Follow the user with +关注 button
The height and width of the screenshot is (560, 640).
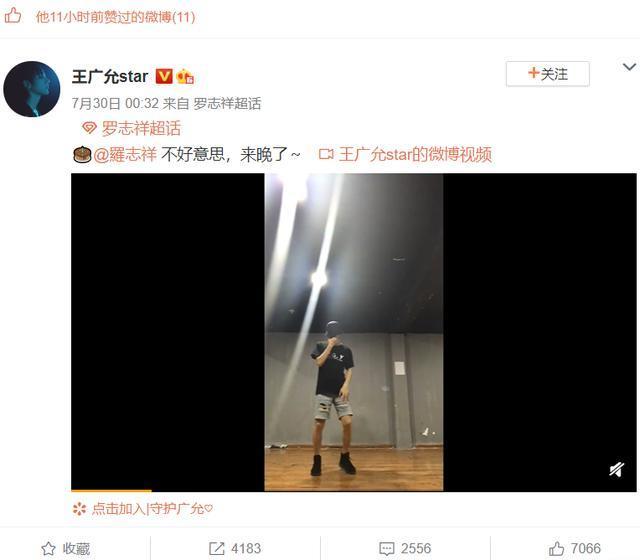click(547, 74)
